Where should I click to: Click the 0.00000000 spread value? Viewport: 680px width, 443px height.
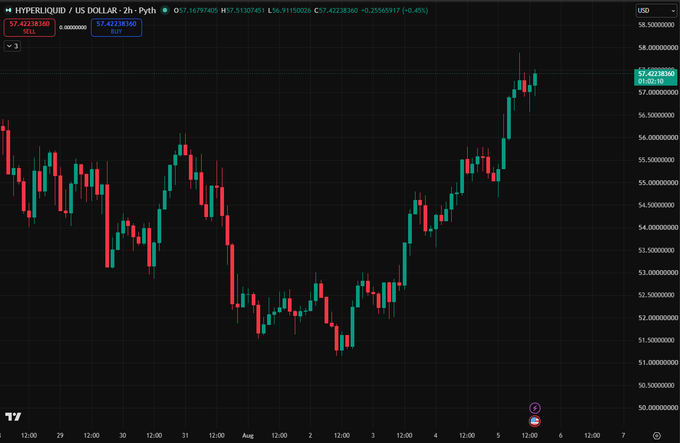pyautogui.click(x=73, y=27)
